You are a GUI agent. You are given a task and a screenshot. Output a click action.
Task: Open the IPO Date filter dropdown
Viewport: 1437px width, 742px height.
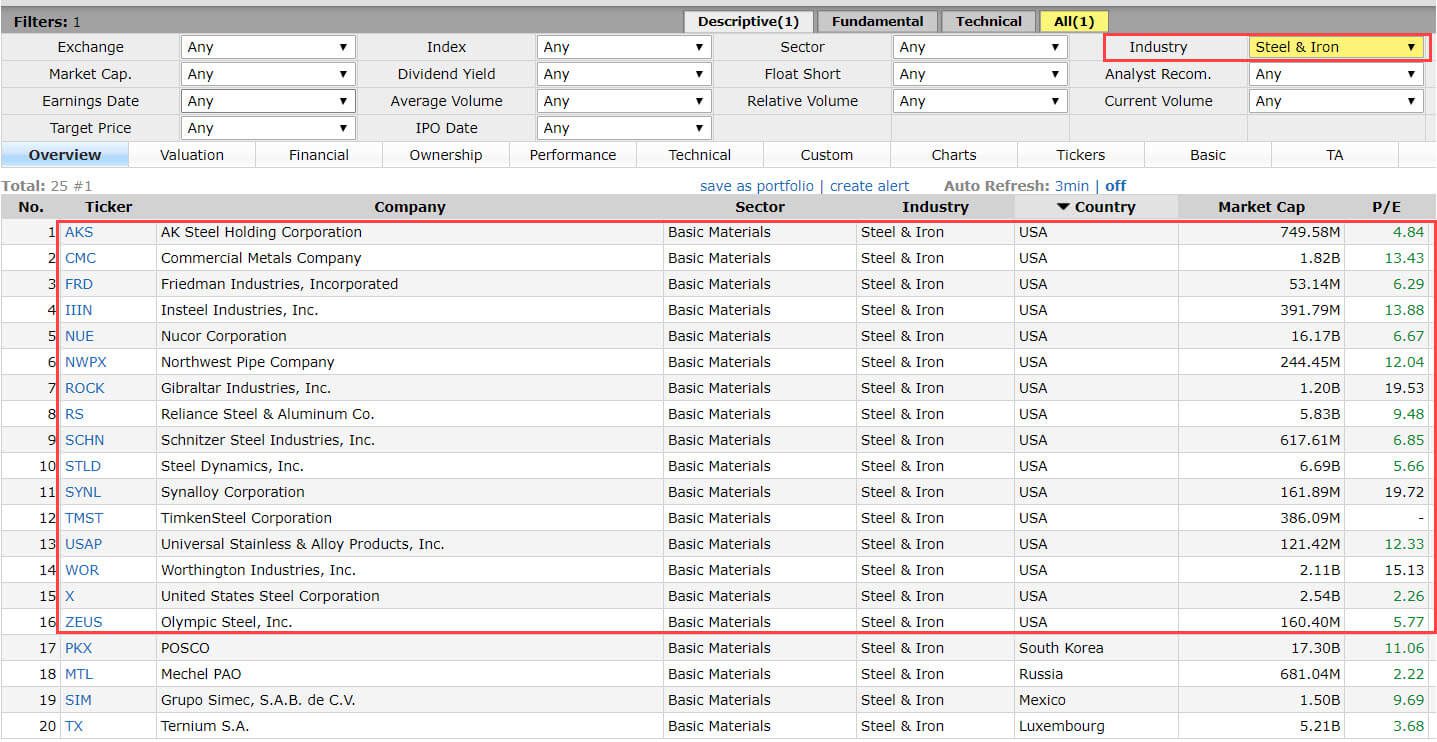pos(623,127)
